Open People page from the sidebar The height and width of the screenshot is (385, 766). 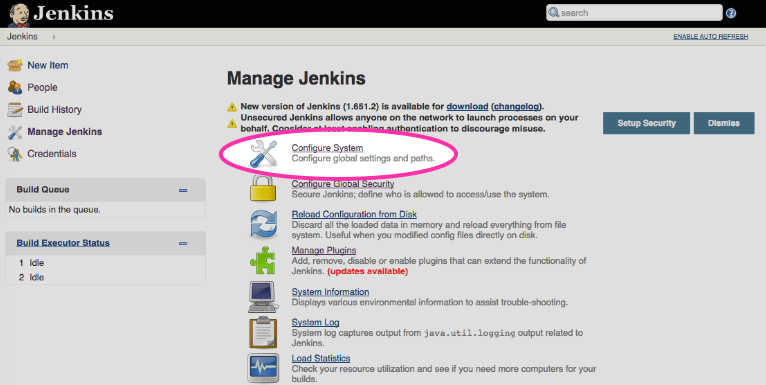42,87
